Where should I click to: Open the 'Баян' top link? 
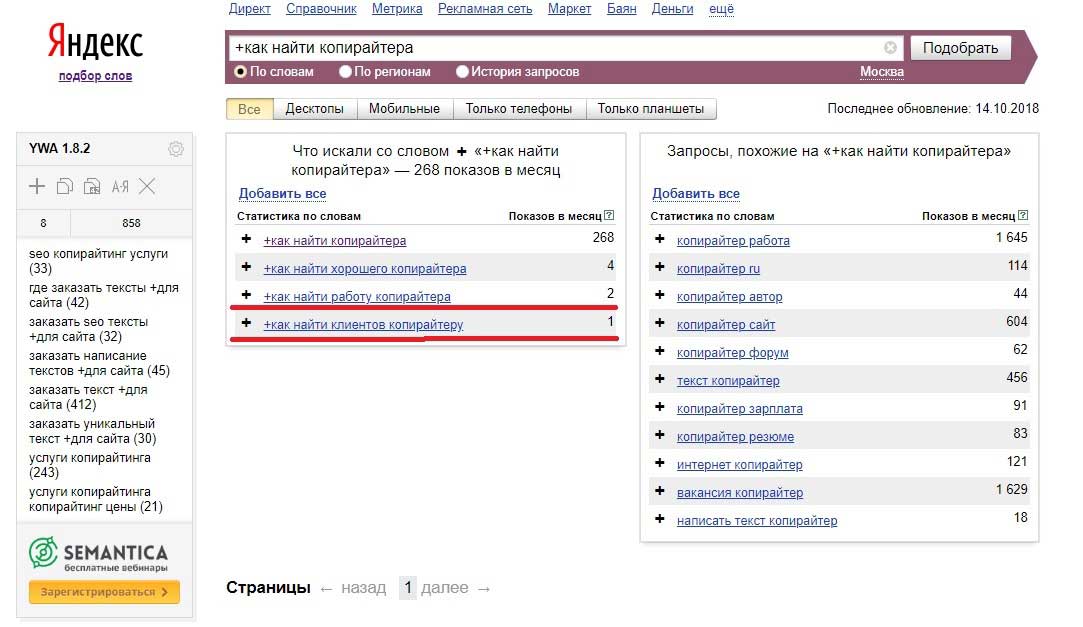click(x=622, y=9)
